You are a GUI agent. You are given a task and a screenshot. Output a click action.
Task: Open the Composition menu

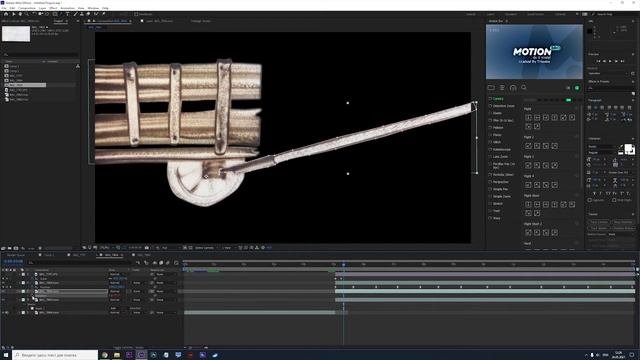click(x=27, y=8)
